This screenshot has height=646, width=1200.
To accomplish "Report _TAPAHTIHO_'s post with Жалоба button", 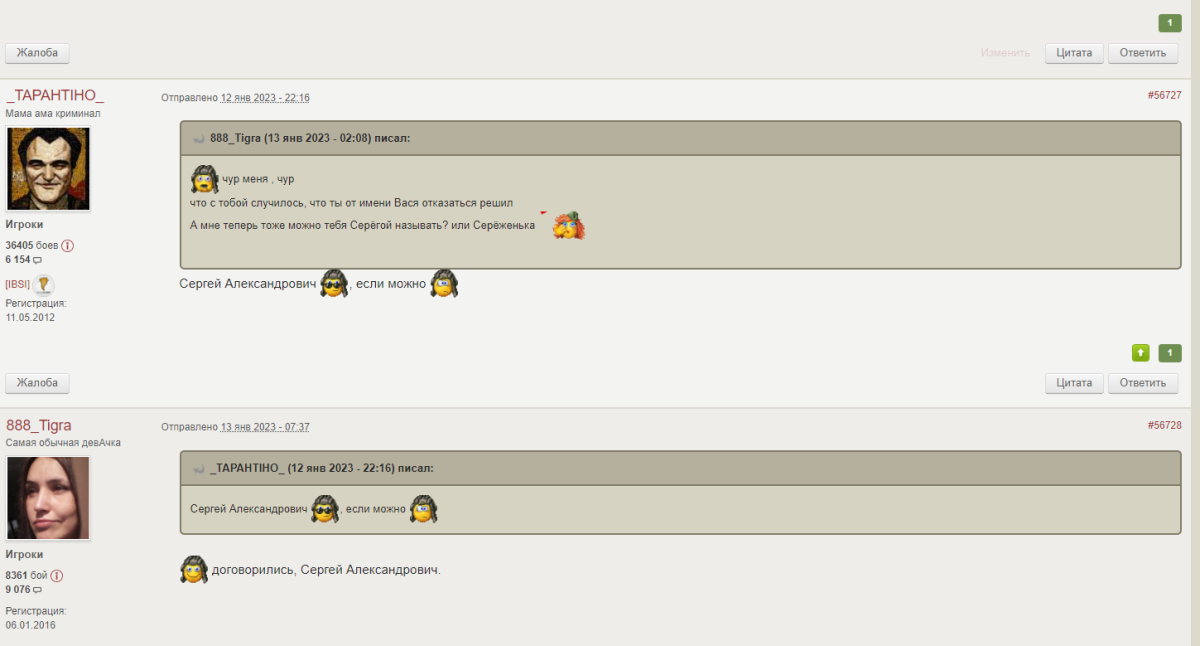I will (38, 383).
